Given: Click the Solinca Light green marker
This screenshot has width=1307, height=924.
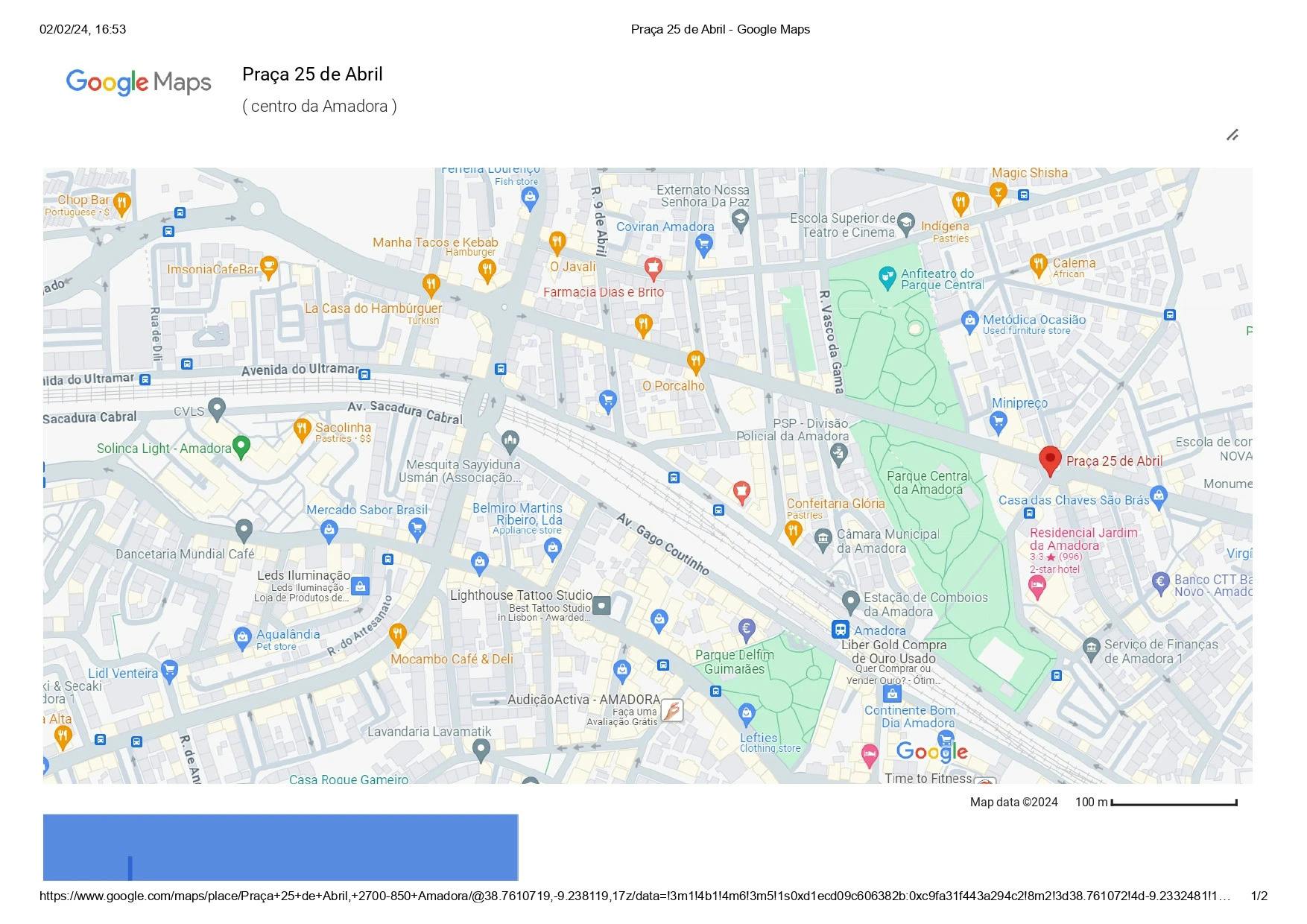Looking at the screenshot, I should click(241, 446).
